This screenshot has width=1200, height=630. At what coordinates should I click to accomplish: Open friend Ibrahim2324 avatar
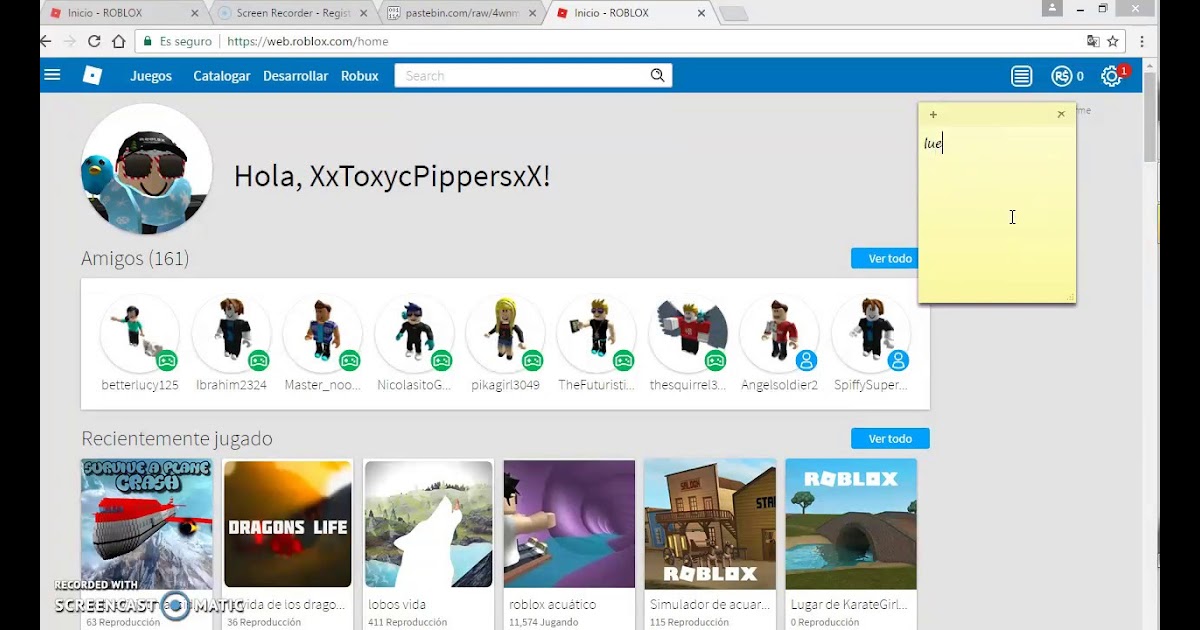pos(231,334)
